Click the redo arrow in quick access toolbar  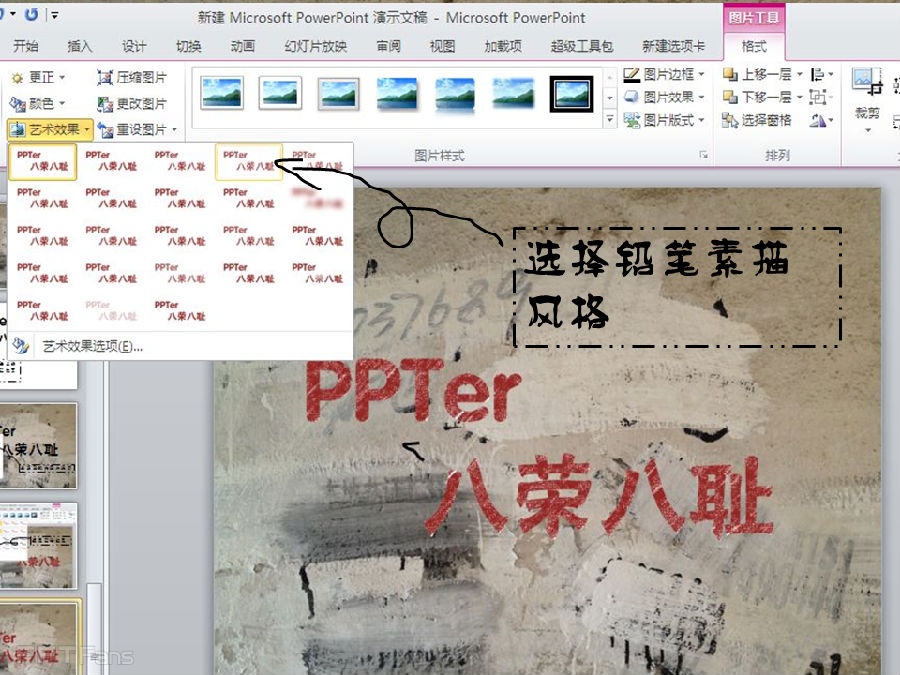click(32, 15)
